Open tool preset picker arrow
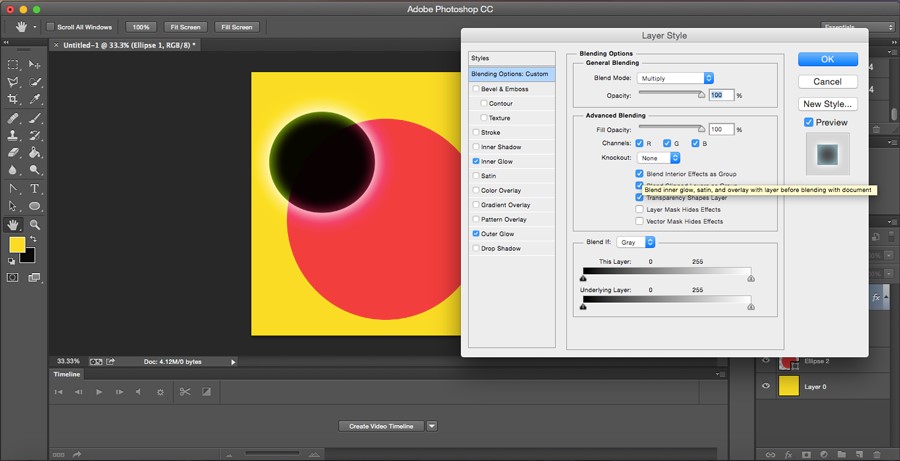900x461 pixels. pyautogui.click(x=34, y=27)
